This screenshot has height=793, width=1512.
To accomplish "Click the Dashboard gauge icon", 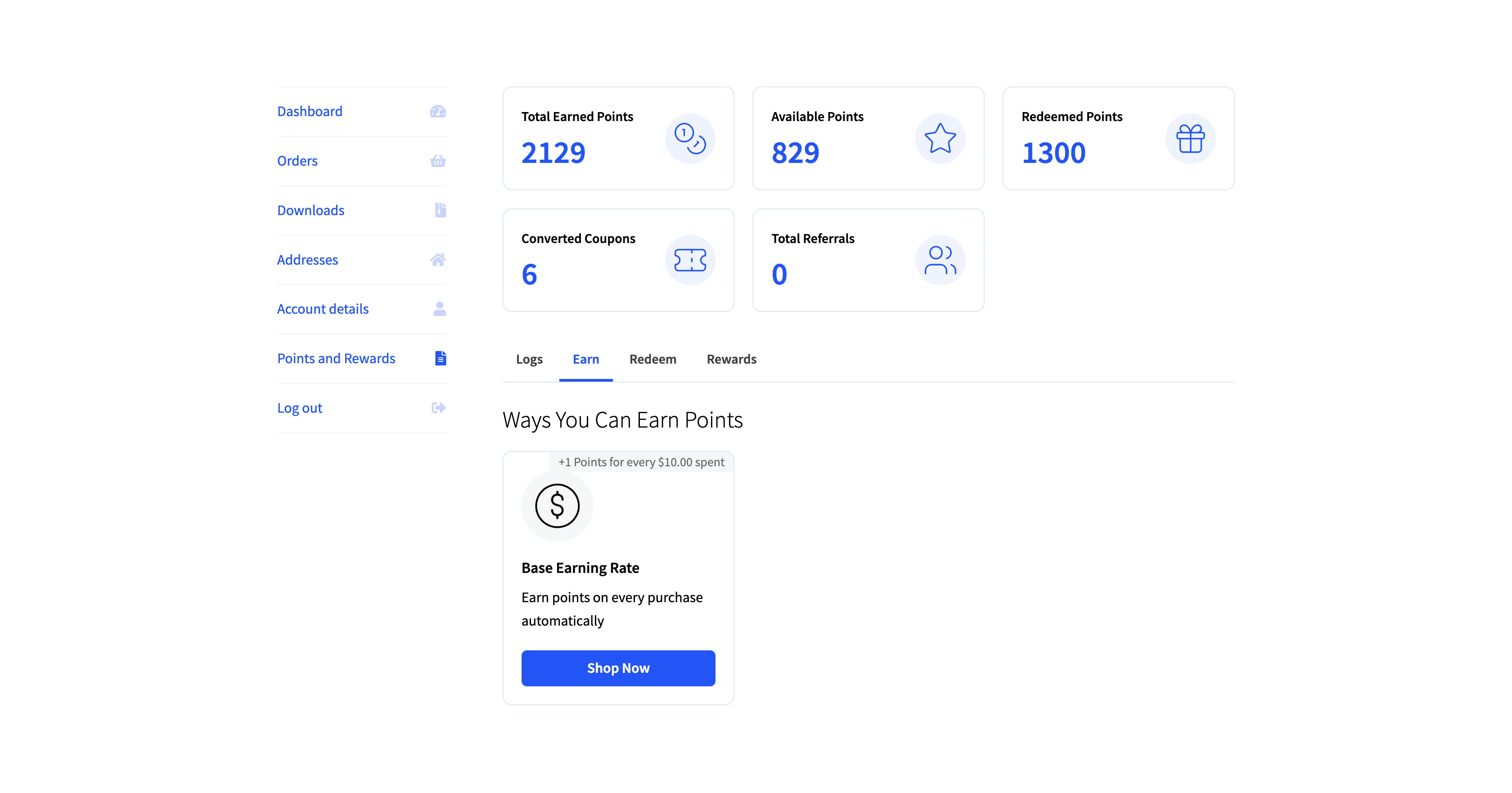I will [437, 112].
